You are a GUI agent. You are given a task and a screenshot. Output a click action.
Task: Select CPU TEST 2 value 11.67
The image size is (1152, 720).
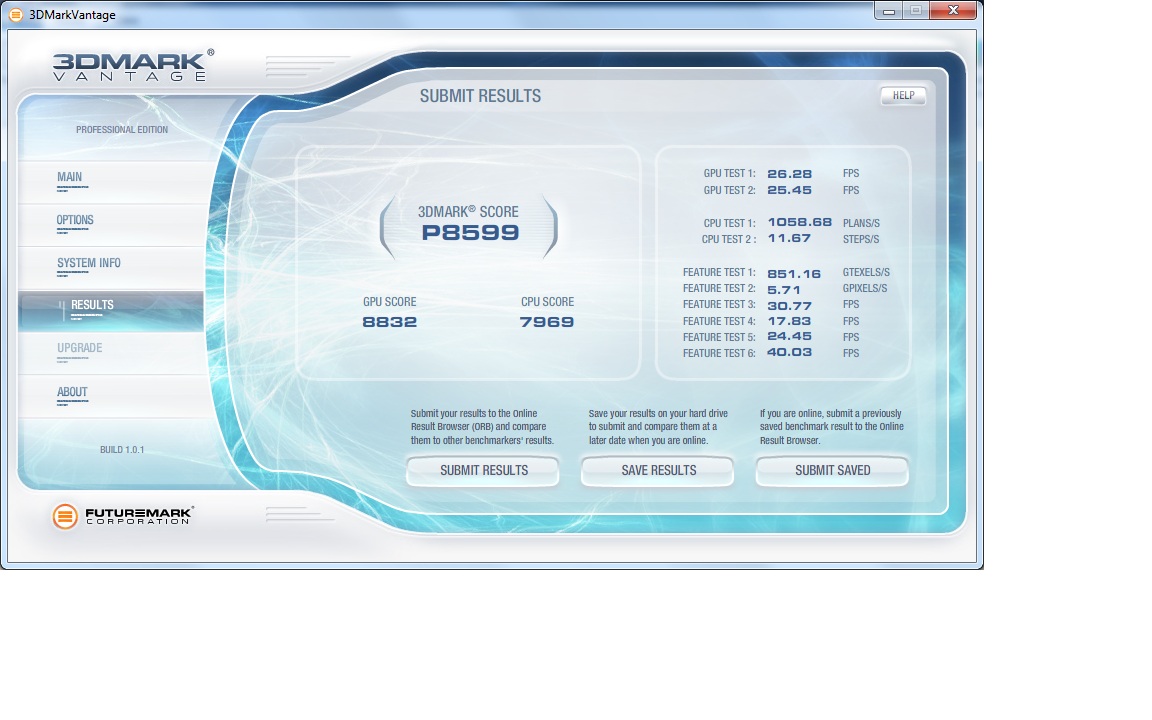click(x=789, y=238)
